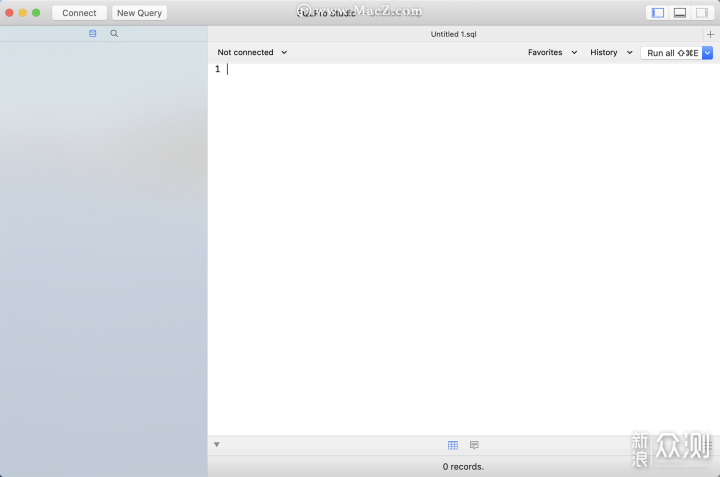The width and height of the screenshot is (720, 477).
Task: Toggle the bottom results panel
Action: pos(680,13)
